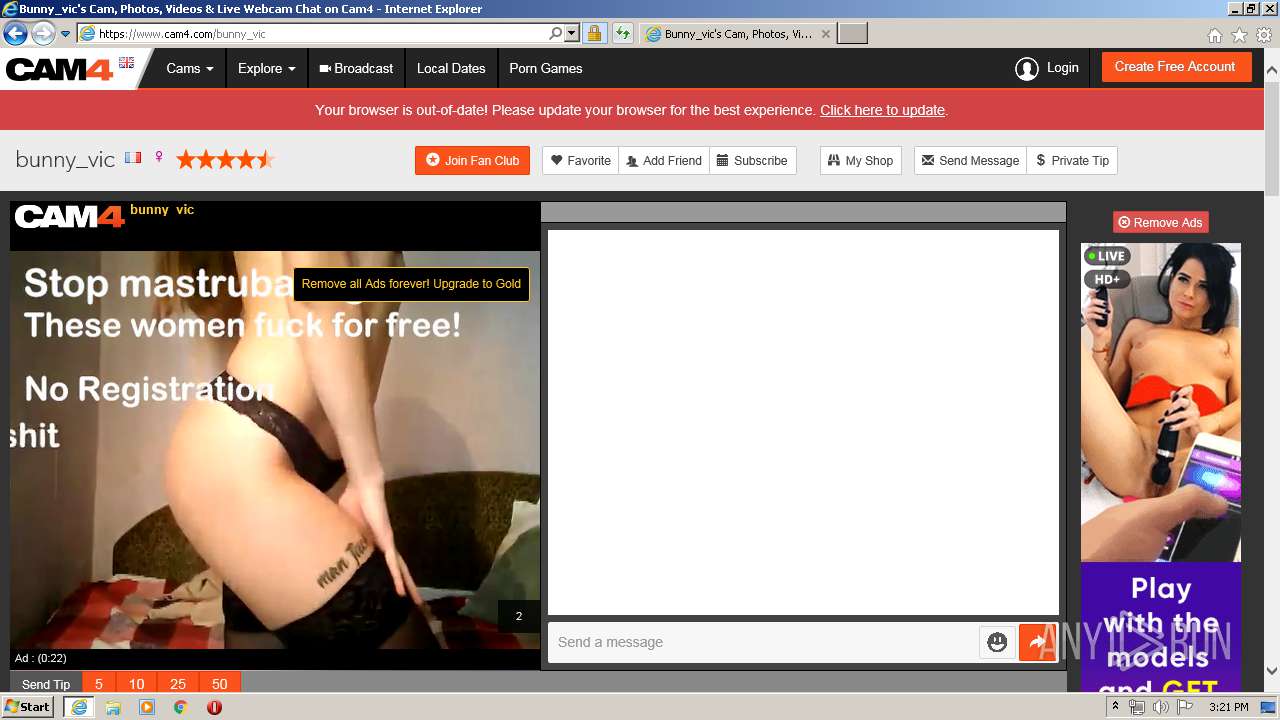1280x720 pixels.
Task: Open media player taskbar icon
Action: pos(147,707)
